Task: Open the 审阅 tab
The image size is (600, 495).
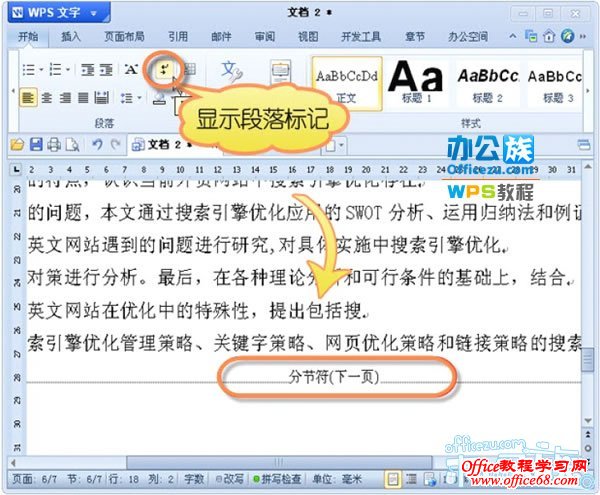Action: [265, 37]
